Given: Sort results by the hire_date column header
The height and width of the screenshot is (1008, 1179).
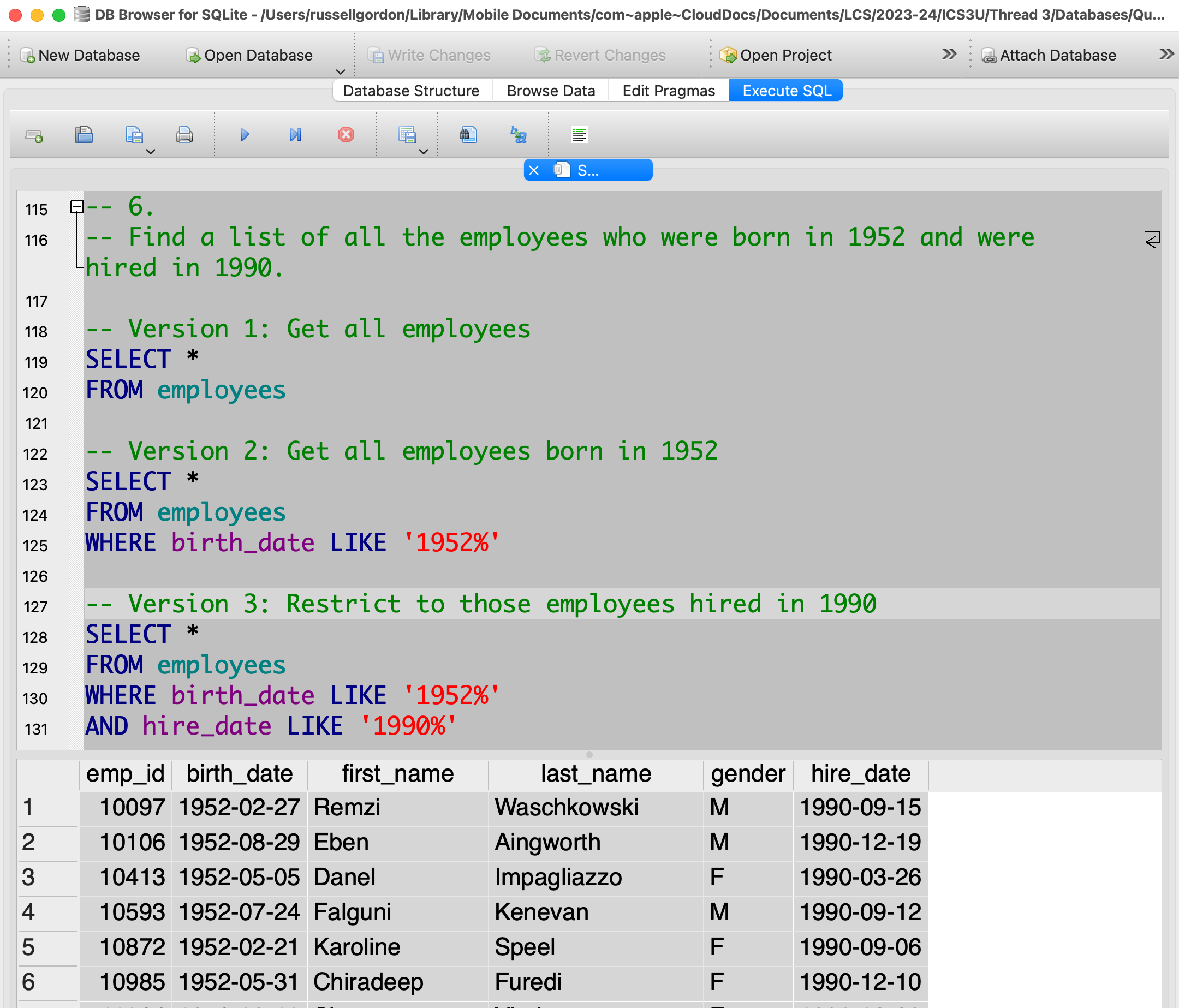Looking at the screenshot, I should [860, 774].
